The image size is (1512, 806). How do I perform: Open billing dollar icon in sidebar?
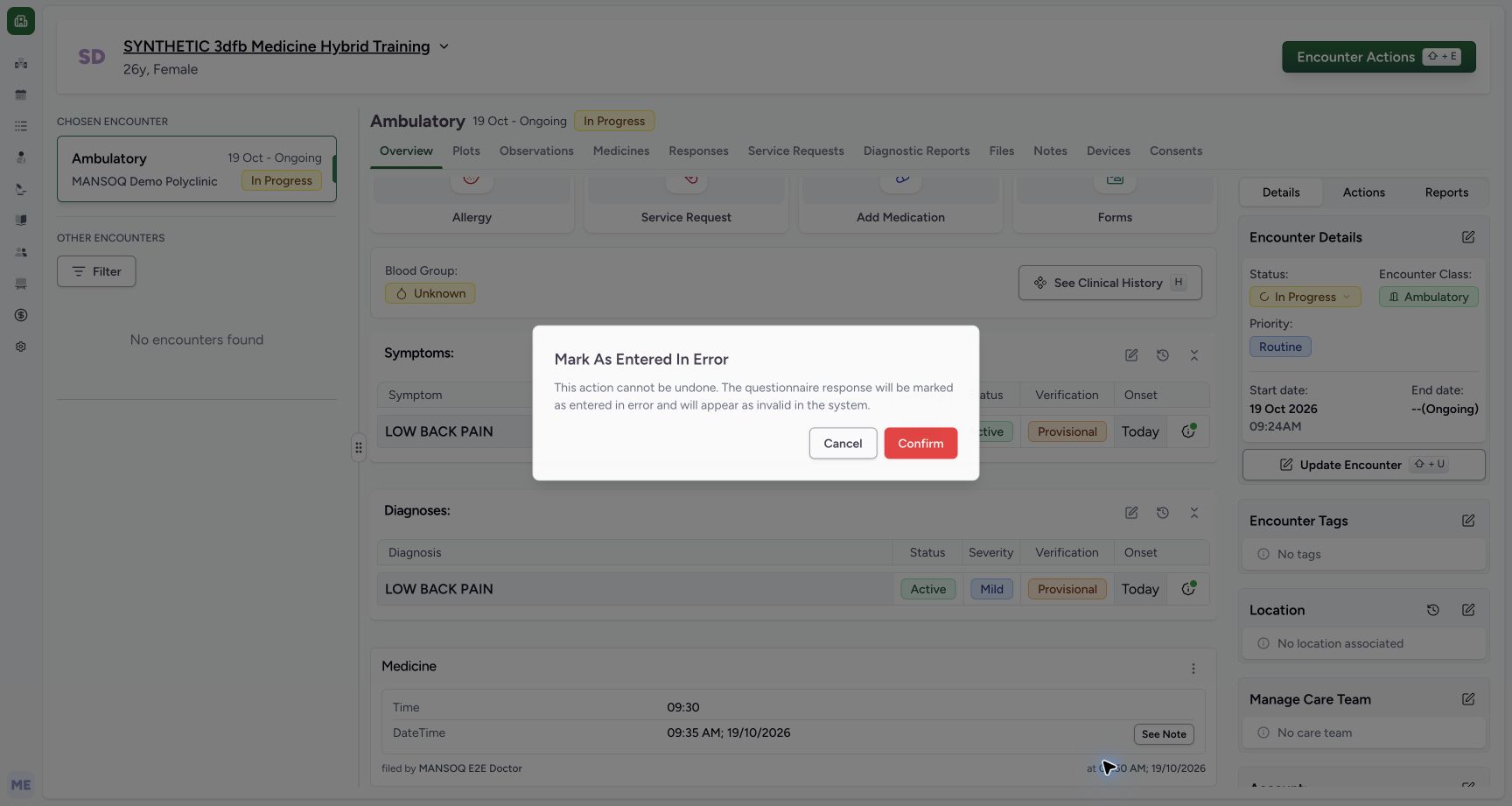point(21,315)
